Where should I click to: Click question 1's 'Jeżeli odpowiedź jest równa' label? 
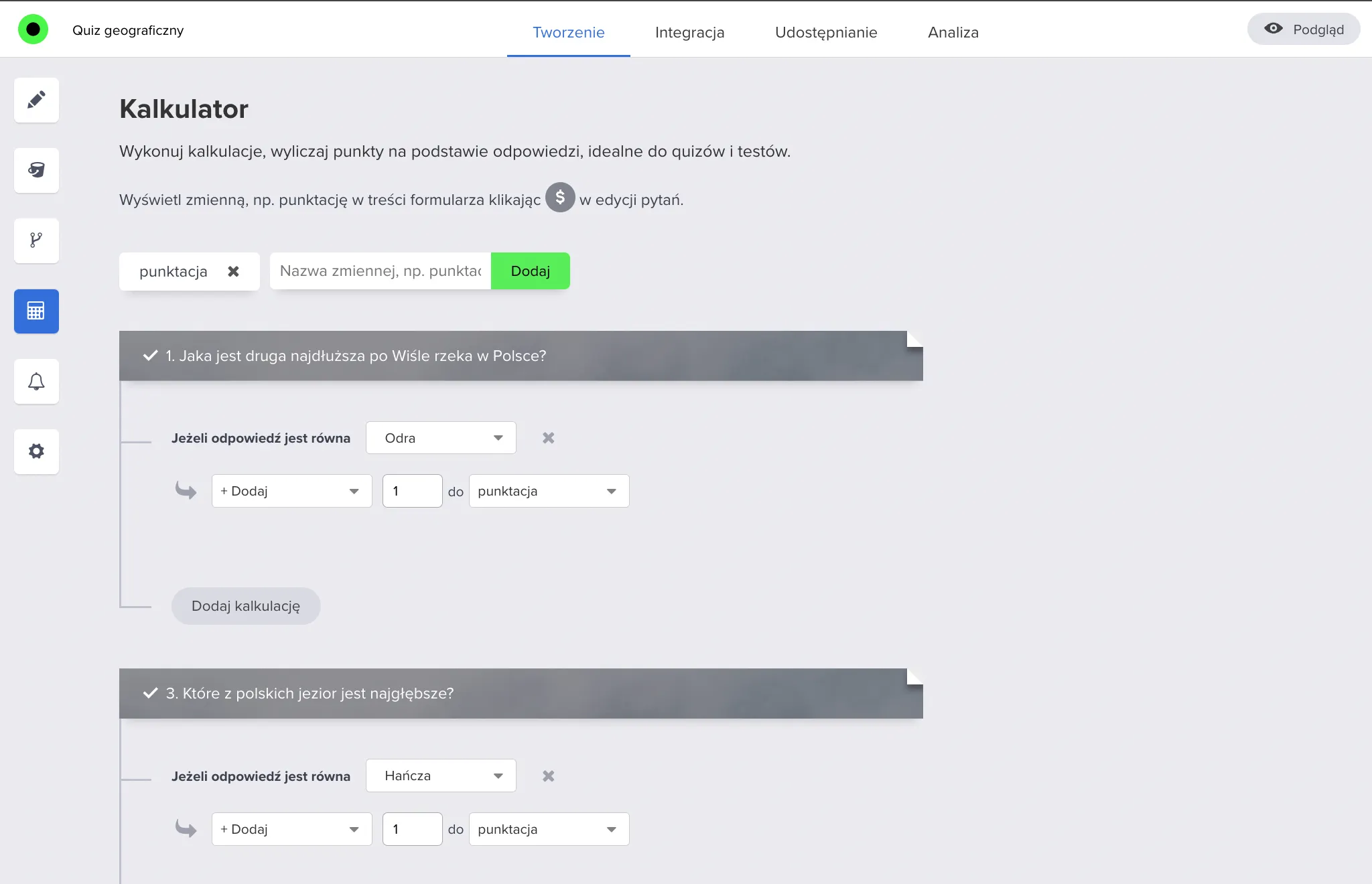(x=261, y=438)
